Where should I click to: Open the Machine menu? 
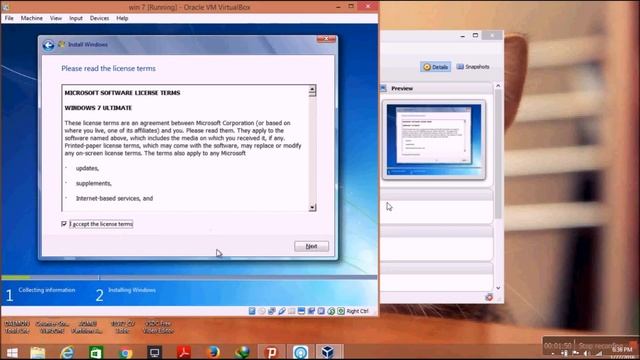(x=31, y=18)
